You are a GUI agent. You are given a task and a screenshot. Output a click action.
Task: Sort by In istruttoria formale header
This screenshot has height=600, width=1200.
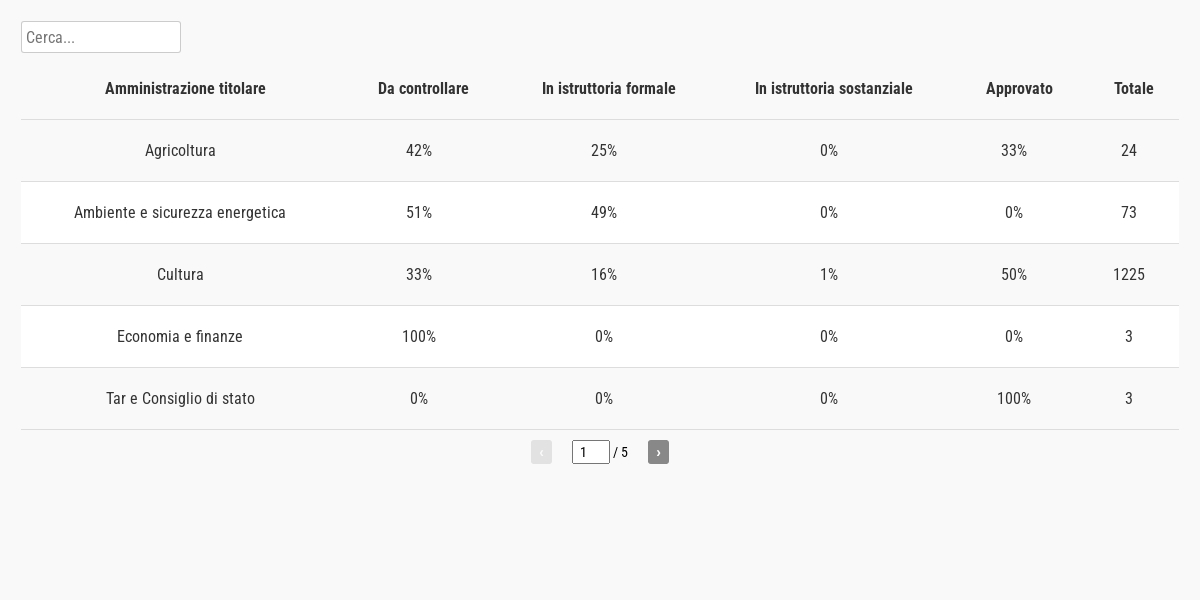point(608,89)
